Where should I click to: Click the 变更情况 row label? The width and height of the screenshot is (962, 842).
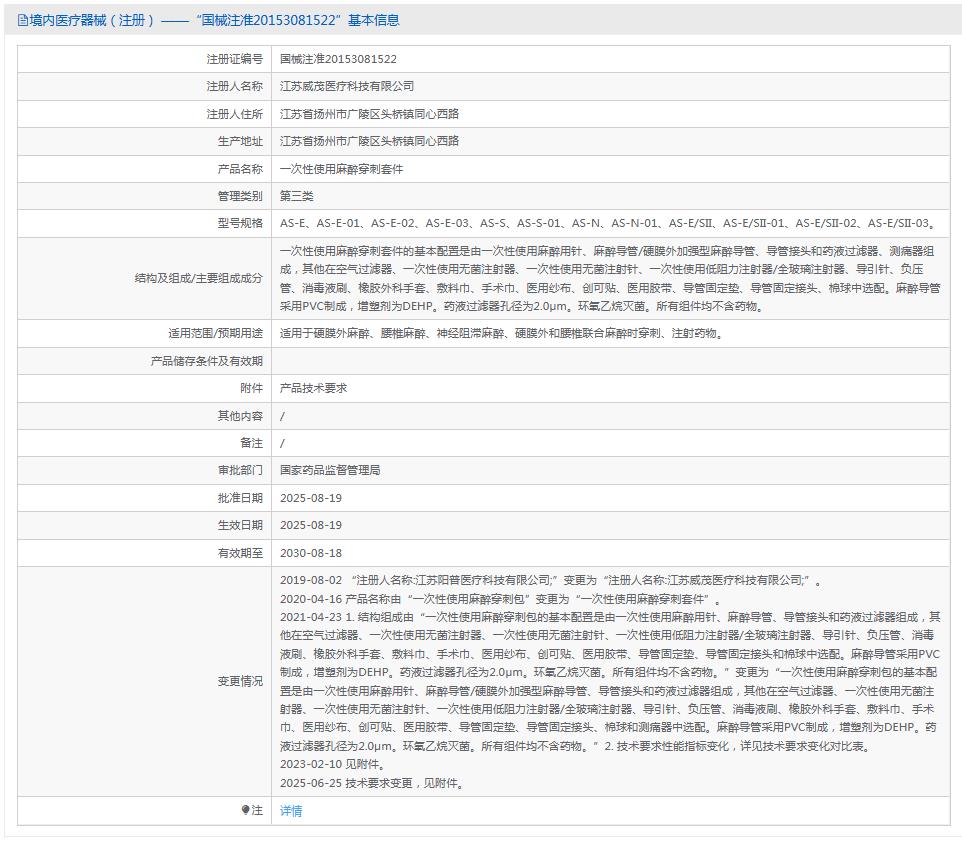(x=240, y=681)
